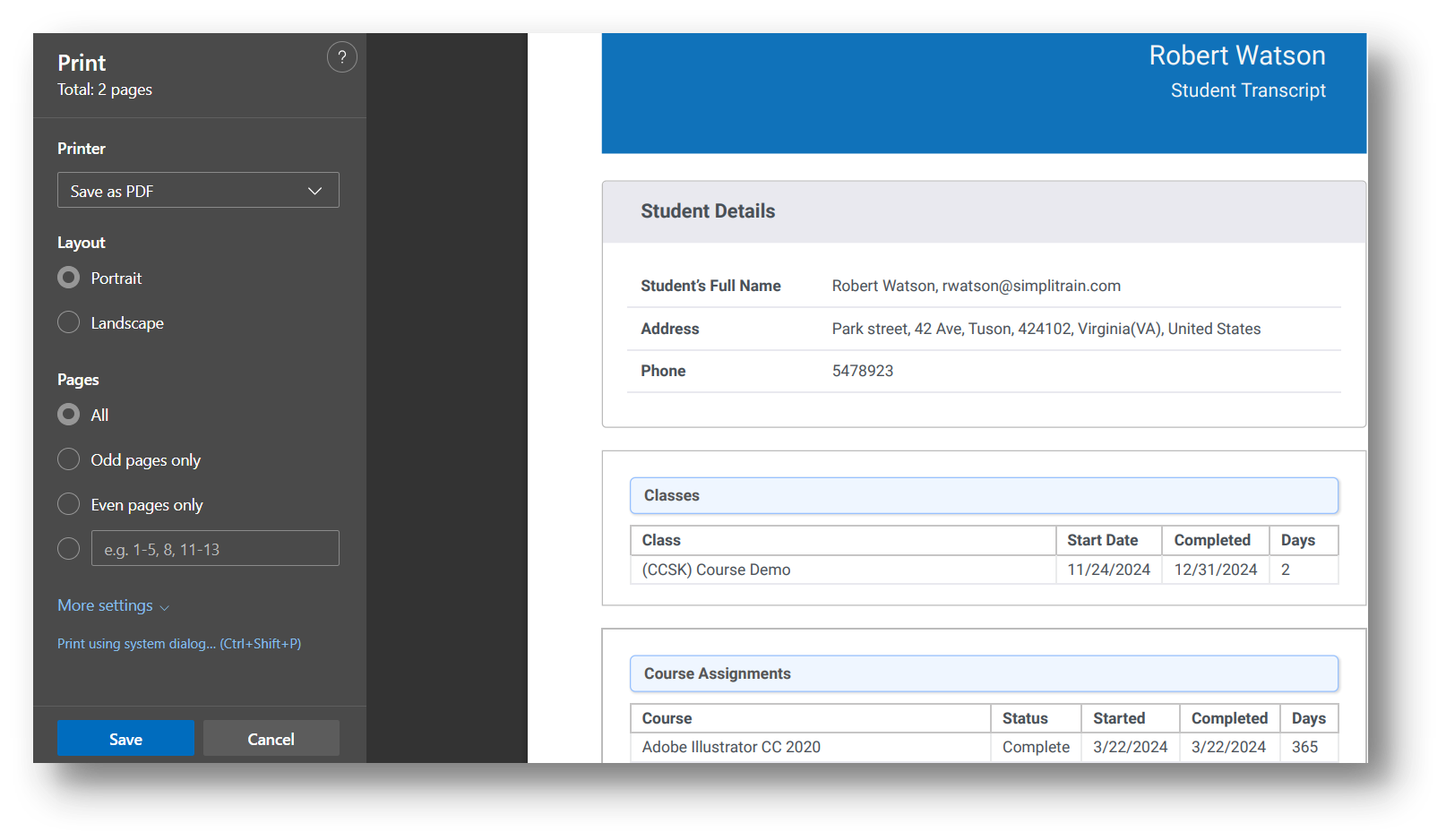Click the help question mark icon
Image resolution: width=1446 pixels, height=840 pixels.
341,57
